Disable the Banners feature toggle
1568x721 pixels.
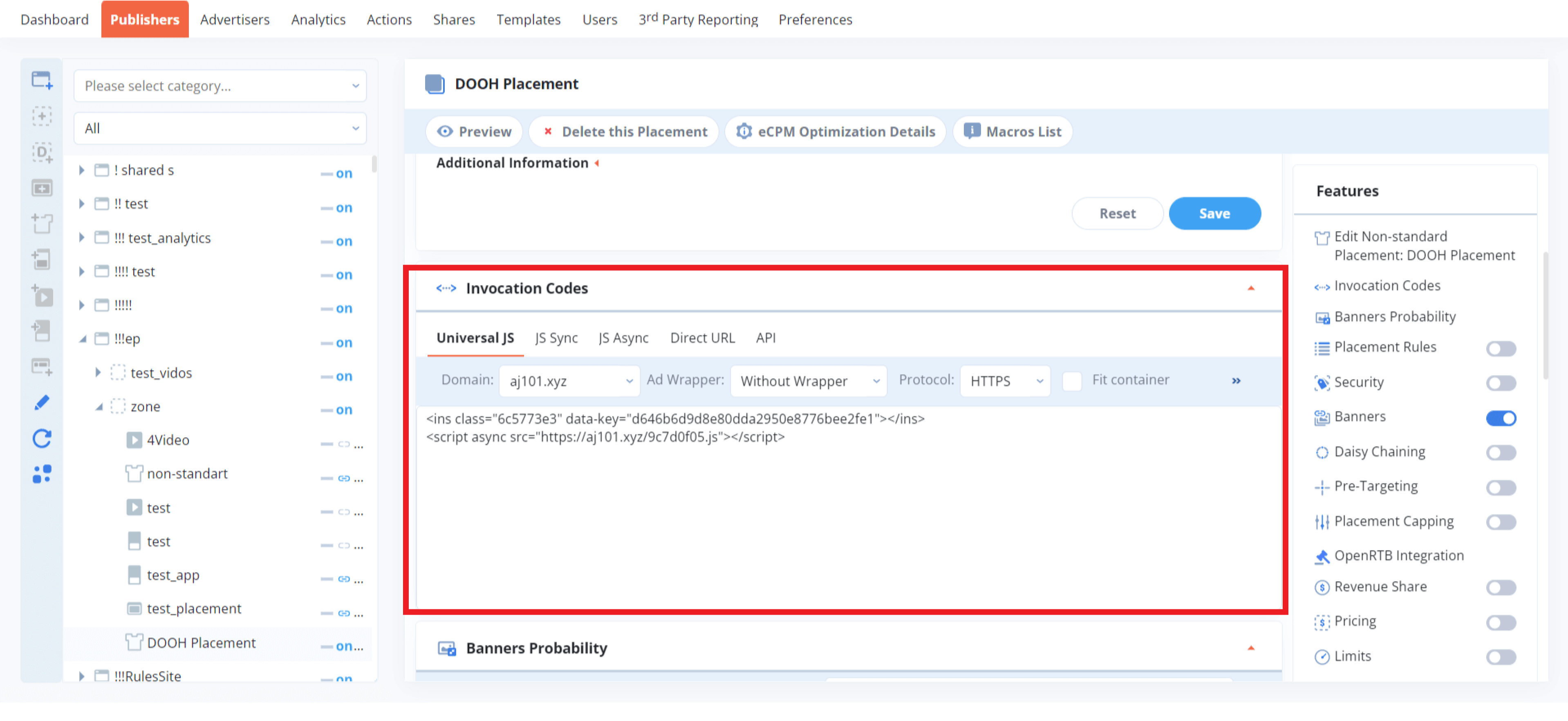click(1501, 418)
